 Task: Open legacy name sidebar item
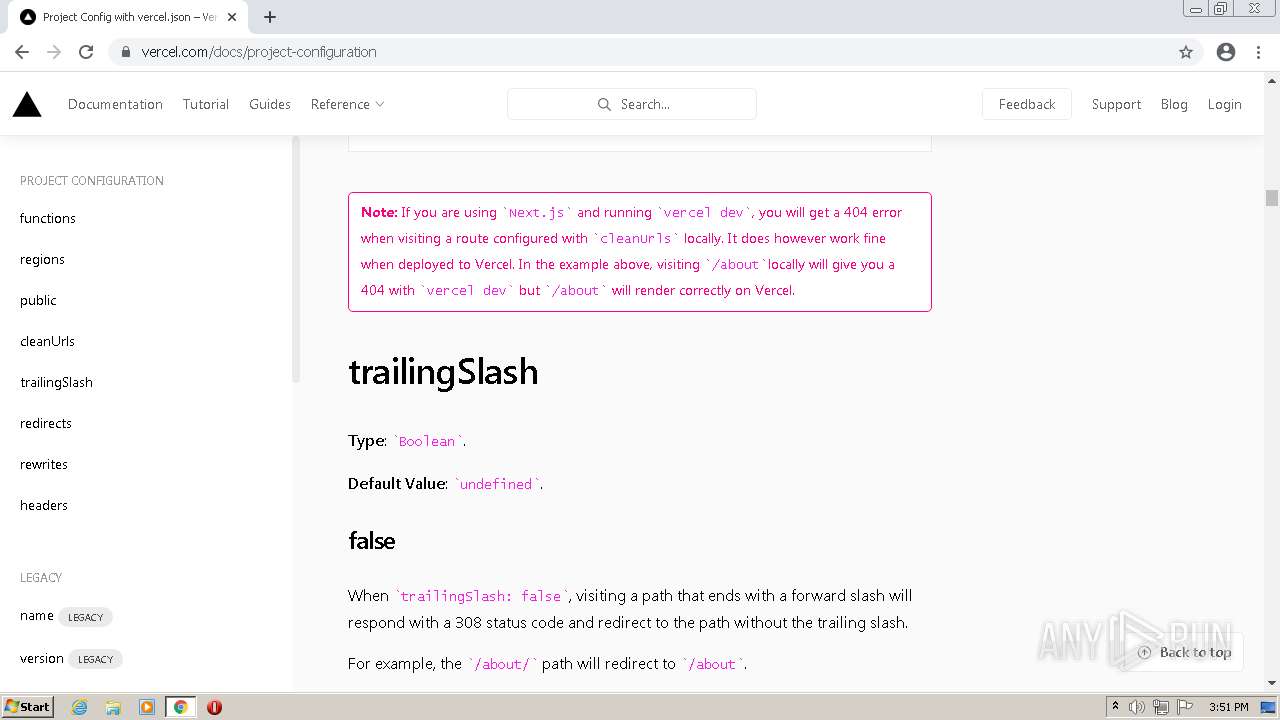pyautogui.click(x=37, y=616)
